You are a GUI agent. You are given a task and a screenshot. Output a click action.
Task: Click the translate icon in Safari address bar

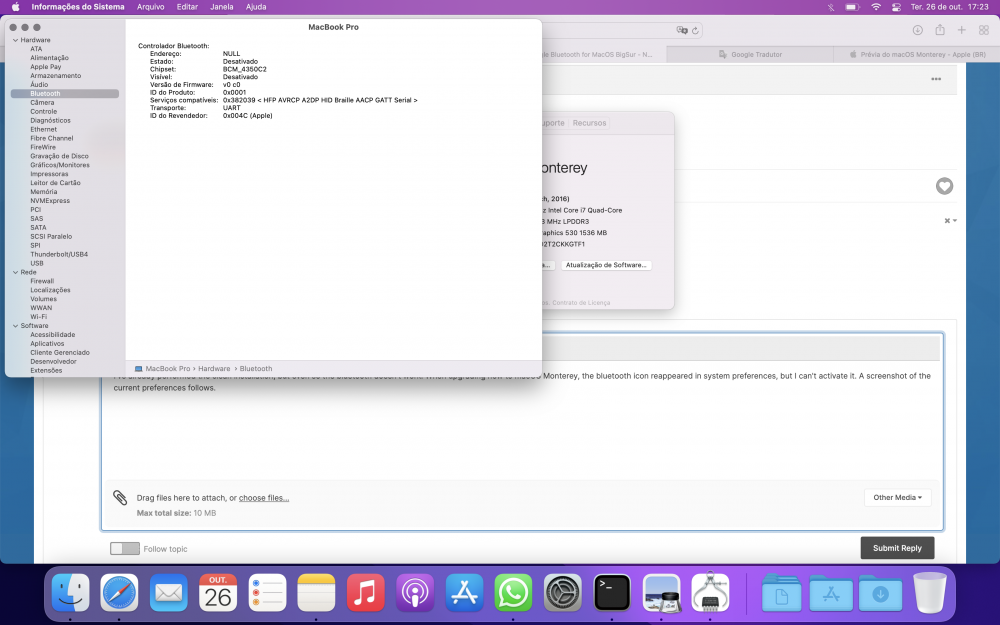coord(682,30)
